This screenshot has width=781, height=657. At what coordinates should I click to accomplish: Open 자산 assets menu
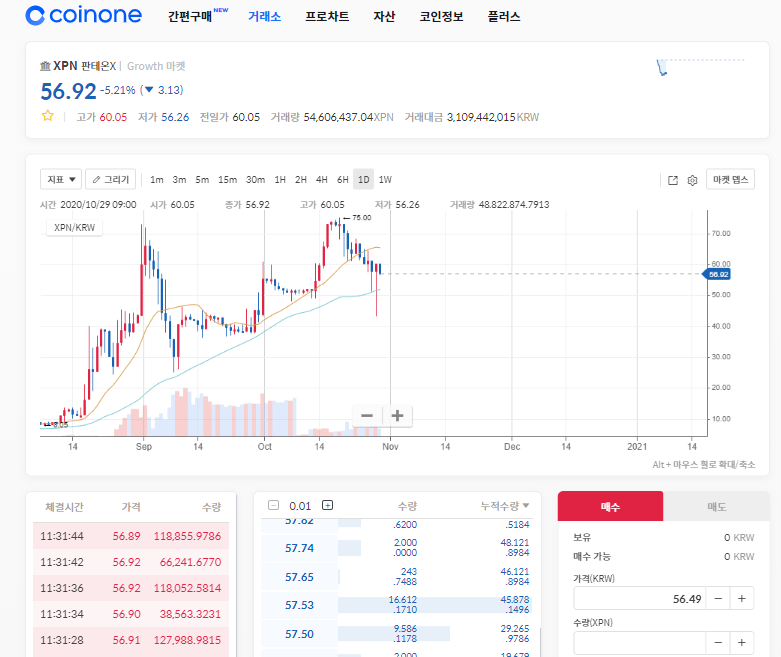click(384, 16)
